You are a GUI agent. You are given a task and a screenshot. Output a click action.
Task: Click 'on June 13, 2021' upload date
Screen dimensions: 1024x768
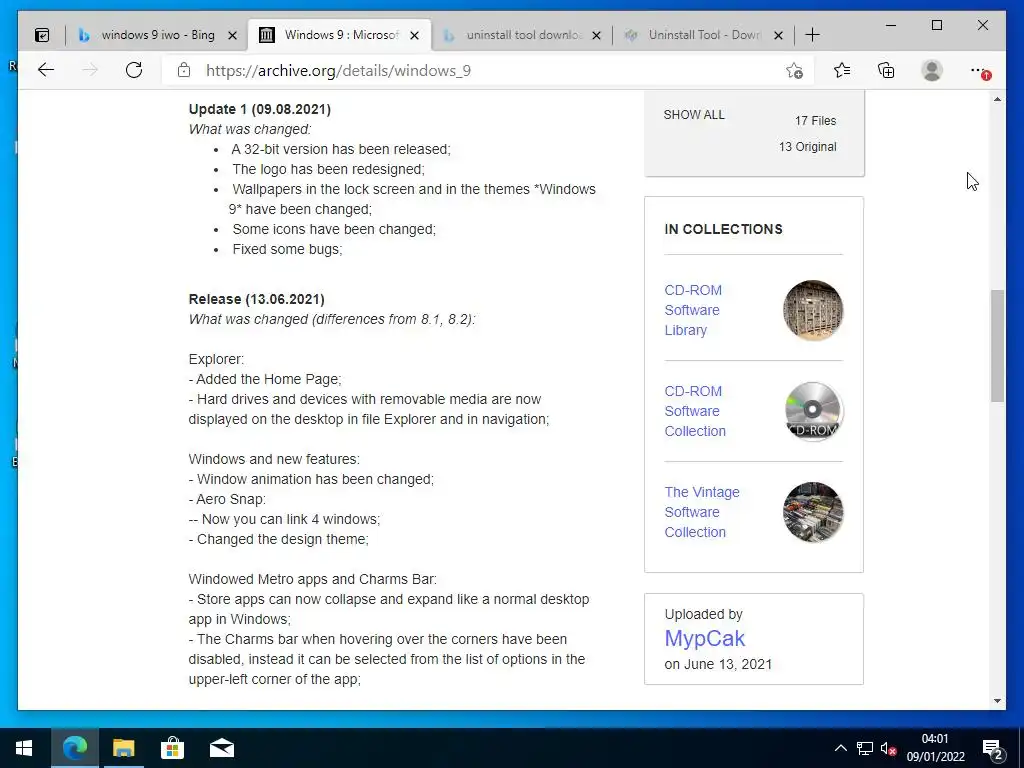(718, 664)
